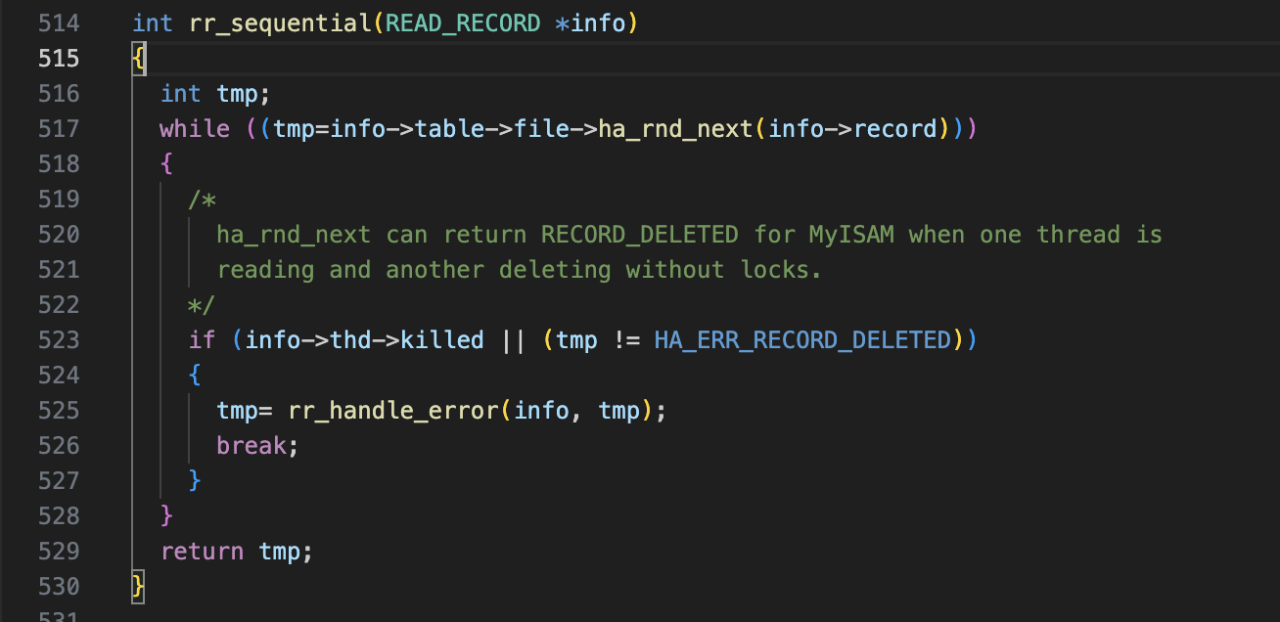Click line number 529 in the gutter
Screen dimensions: 1280x622
pyautogui.click(x=59, y=551)
